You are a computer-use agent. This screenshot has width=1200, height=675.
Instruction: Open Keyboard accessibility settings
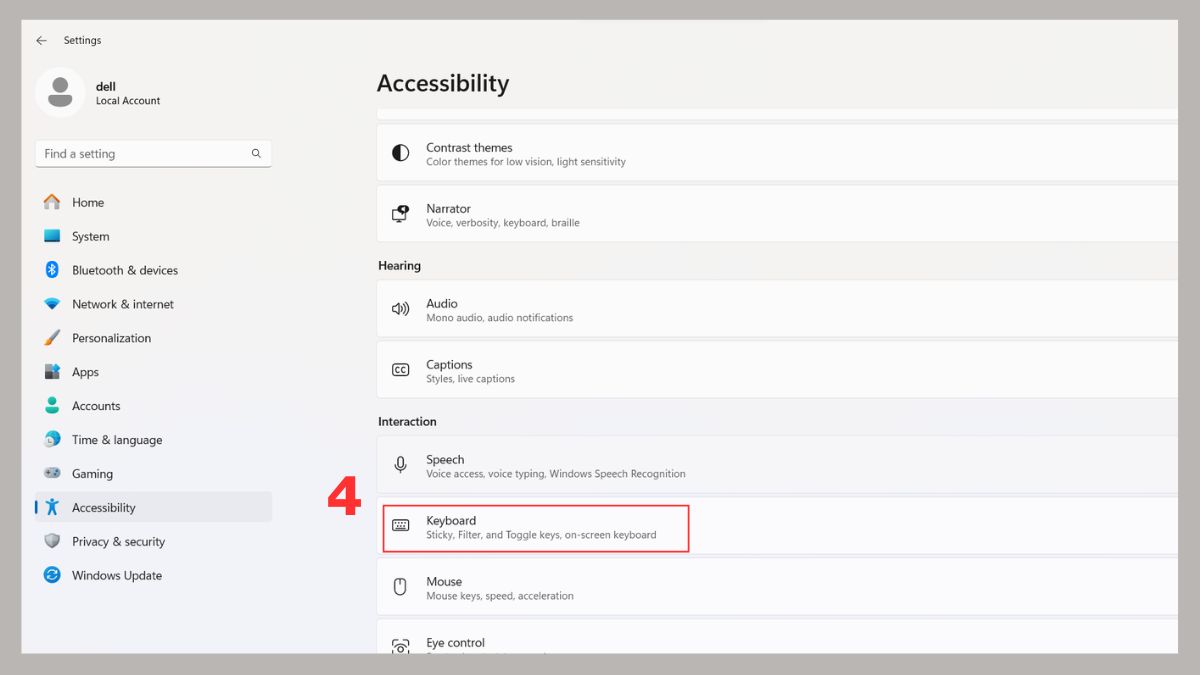(x=777, y=526)
